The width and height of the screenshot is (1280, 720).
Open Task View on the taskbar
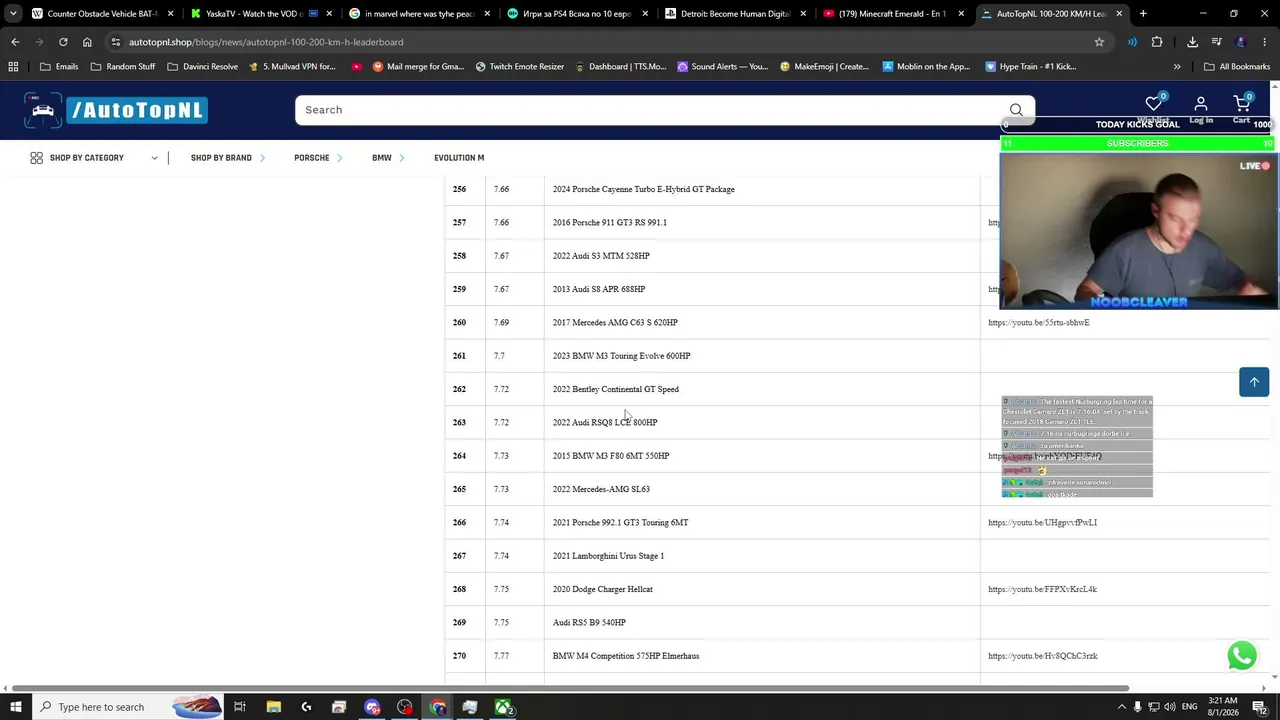[x=240, y=707]
